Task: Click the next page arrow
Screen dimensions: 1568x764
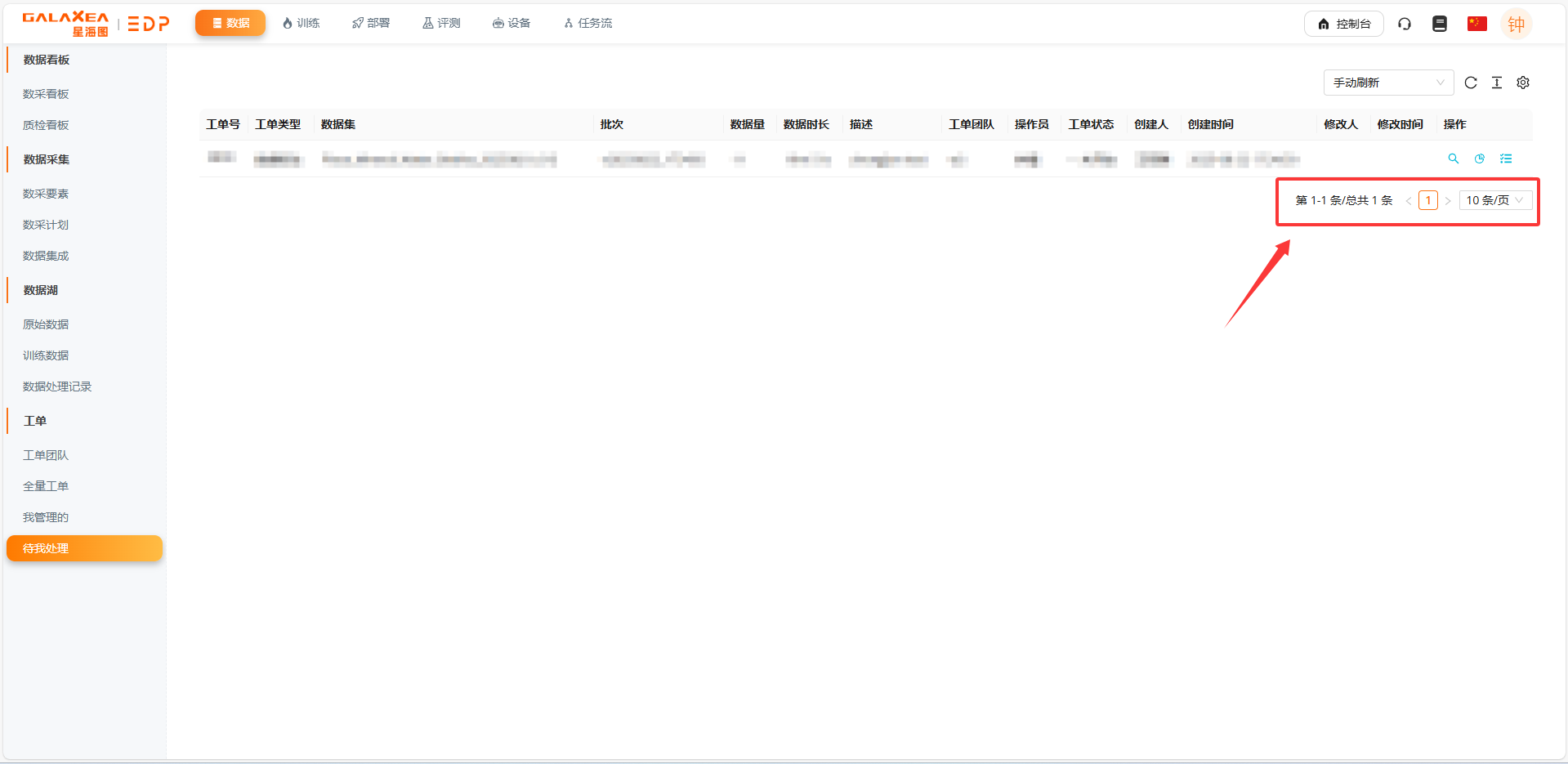Action: tap(1448, 200)
